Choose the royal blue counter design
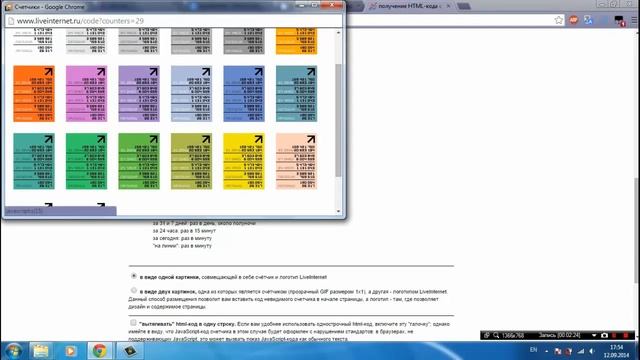This screenshot has height=360, width=640. (244, 93)
